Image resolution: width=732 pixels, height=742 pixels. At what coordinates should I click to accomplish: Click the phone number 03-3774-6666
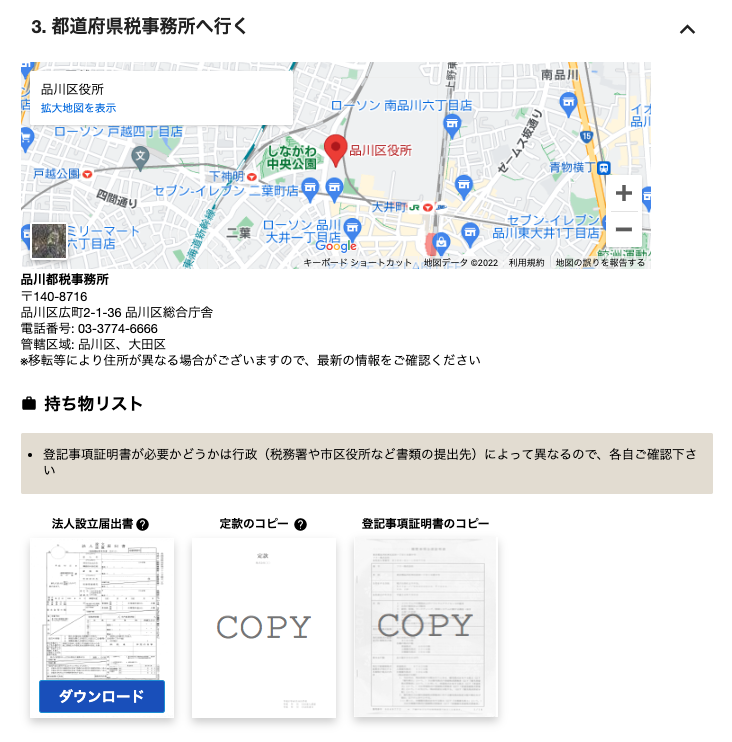click(118, 329)
